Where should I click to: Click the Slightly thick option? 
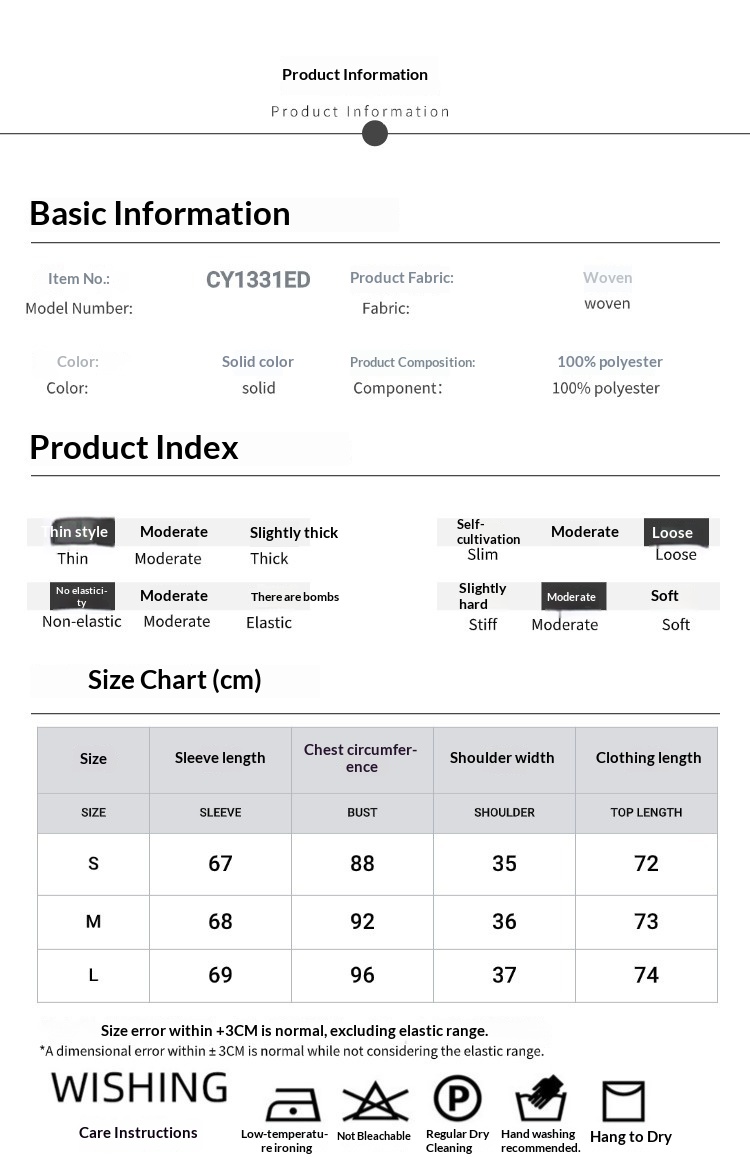coord(294,532)
